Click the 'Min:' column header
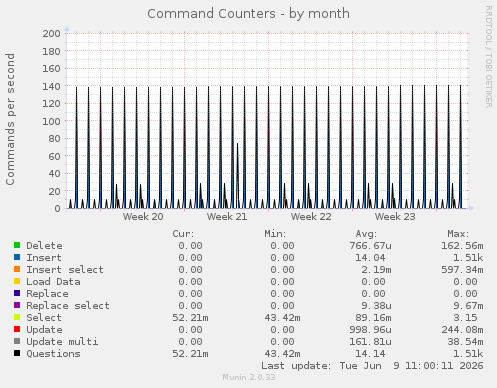497x388 pixels. [x=275, y=234]
